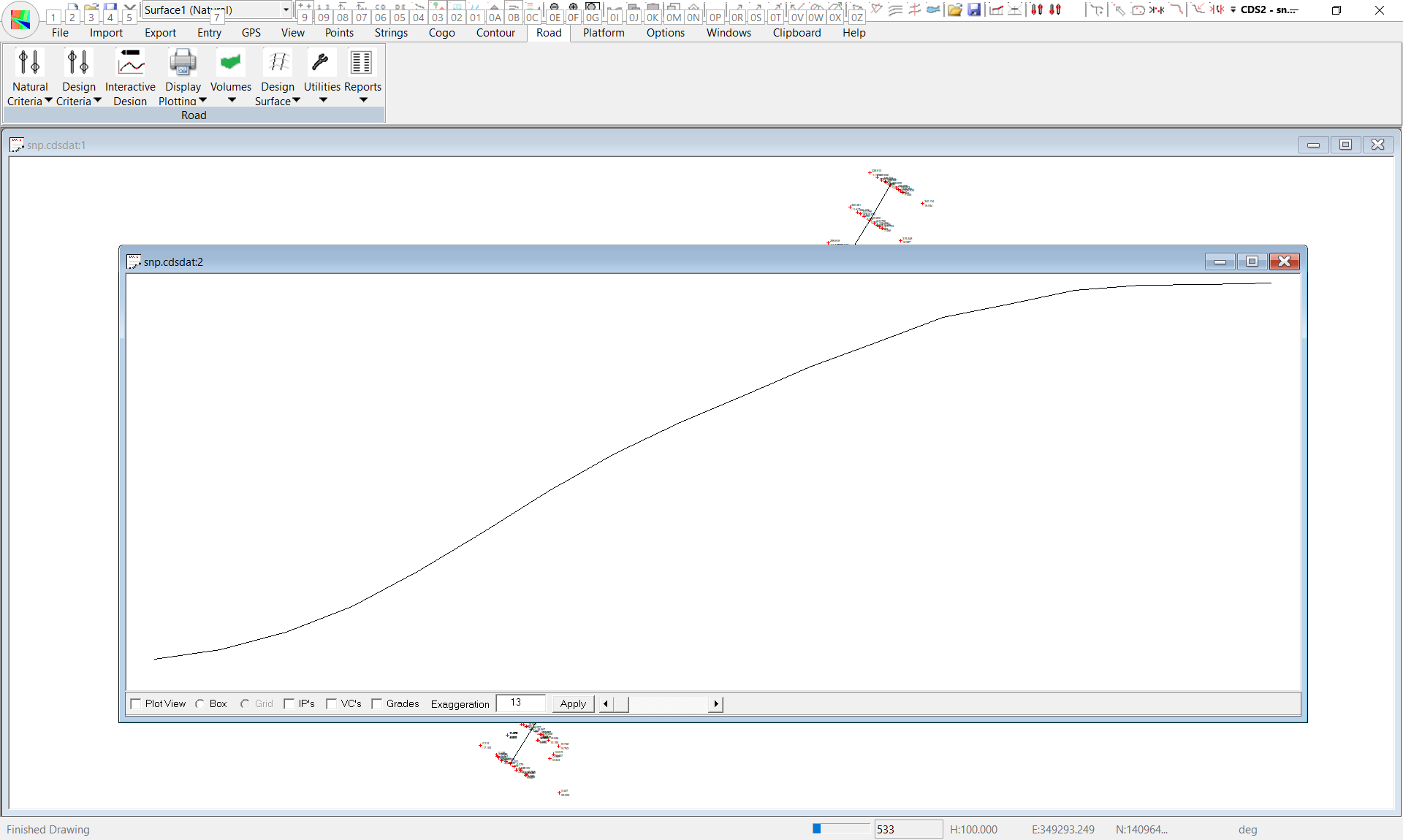Open the Natural Criteria tool

click(29, 64)
